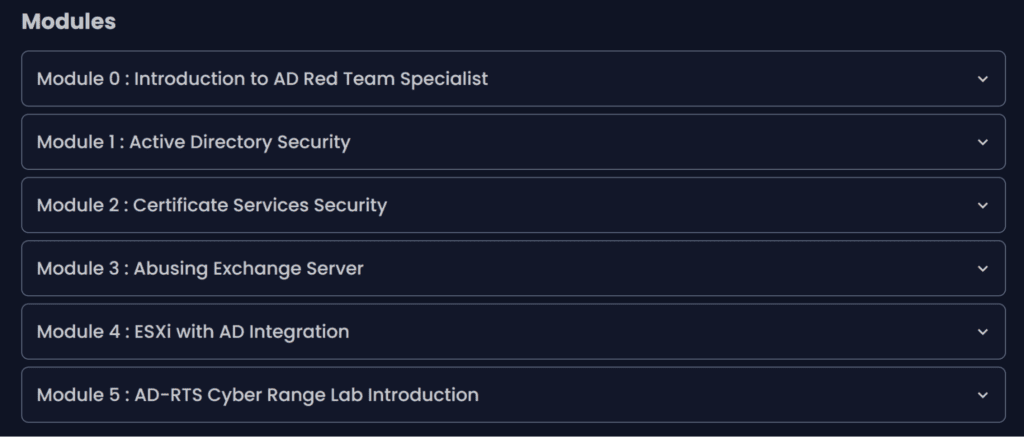Open the "Module 5 : AD-RTS Cyber Range Lab Introduction" title

[257, 395]
